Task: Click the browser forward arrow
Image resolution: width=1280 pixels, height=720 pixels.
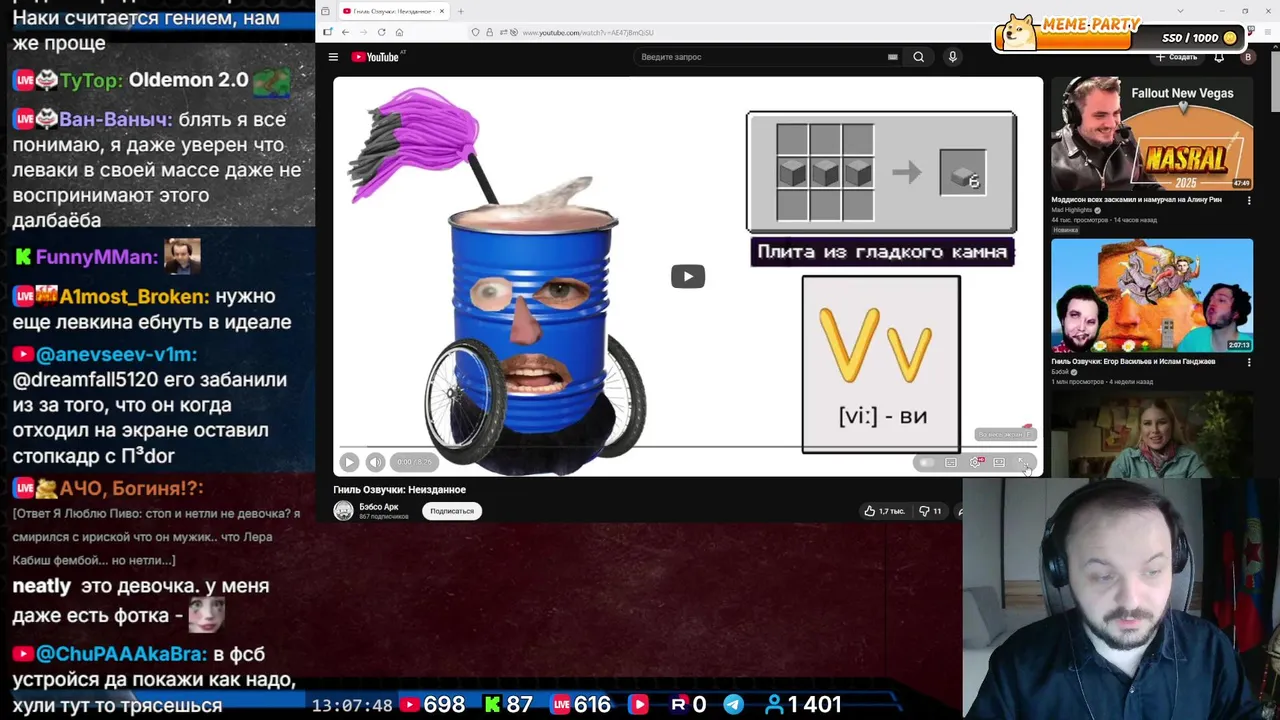Action: (x=363, y=32)
